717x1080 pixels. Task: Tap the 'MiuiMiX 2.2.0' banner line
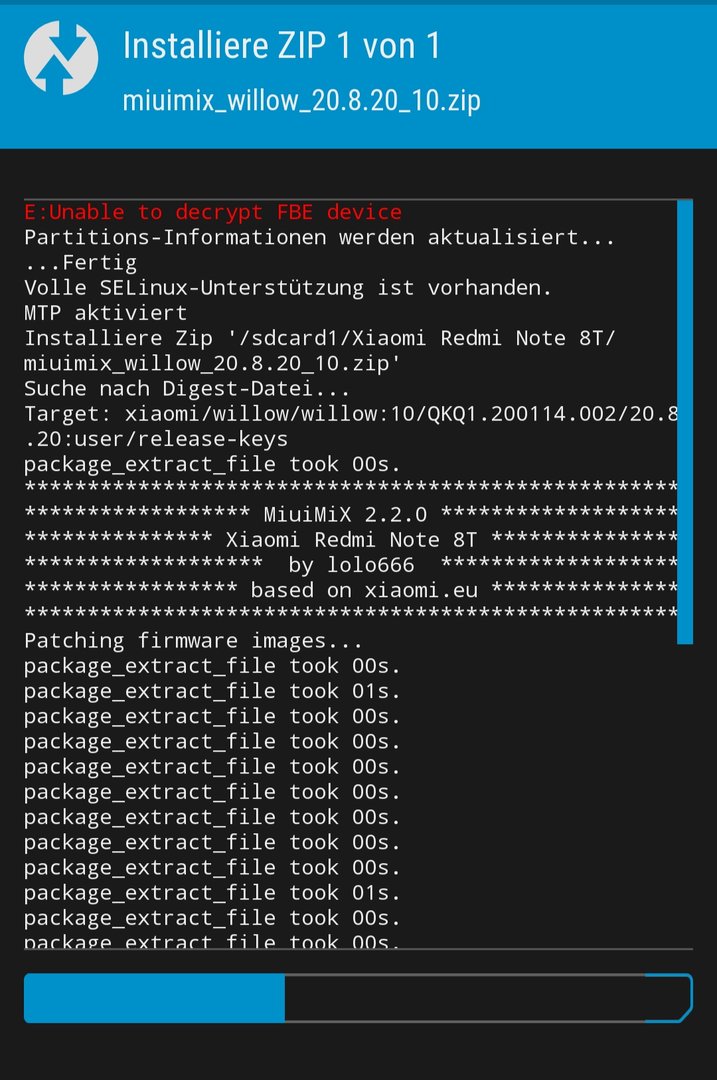pyautogui.click(x=351, y=515)
